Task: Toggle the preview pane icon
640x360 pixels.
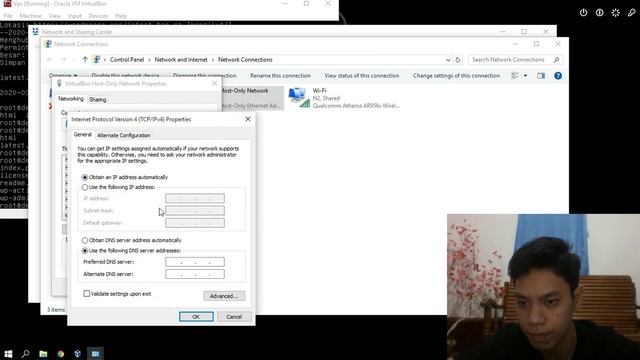Action: pyautogui.click(x=541, y=76)
